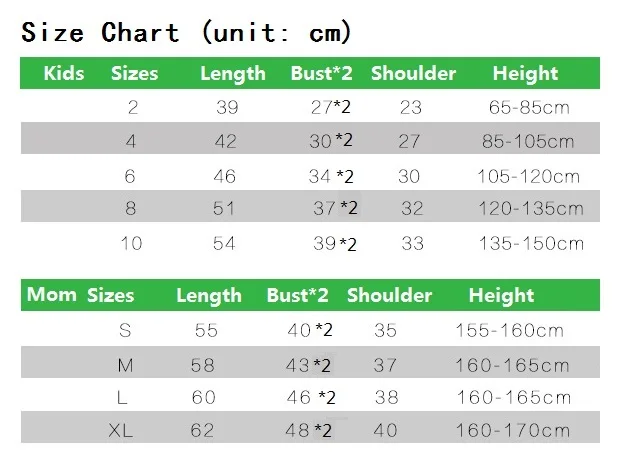This screenshot has height=465, width=628.
Task: Click kids size 10 cell
Action: (131, 244)
